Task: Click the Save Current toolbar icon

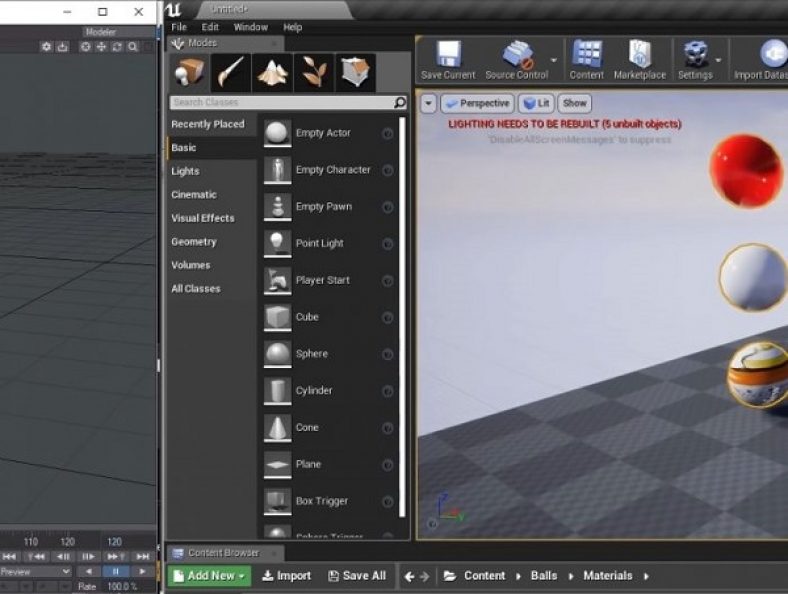Action: 448,59
